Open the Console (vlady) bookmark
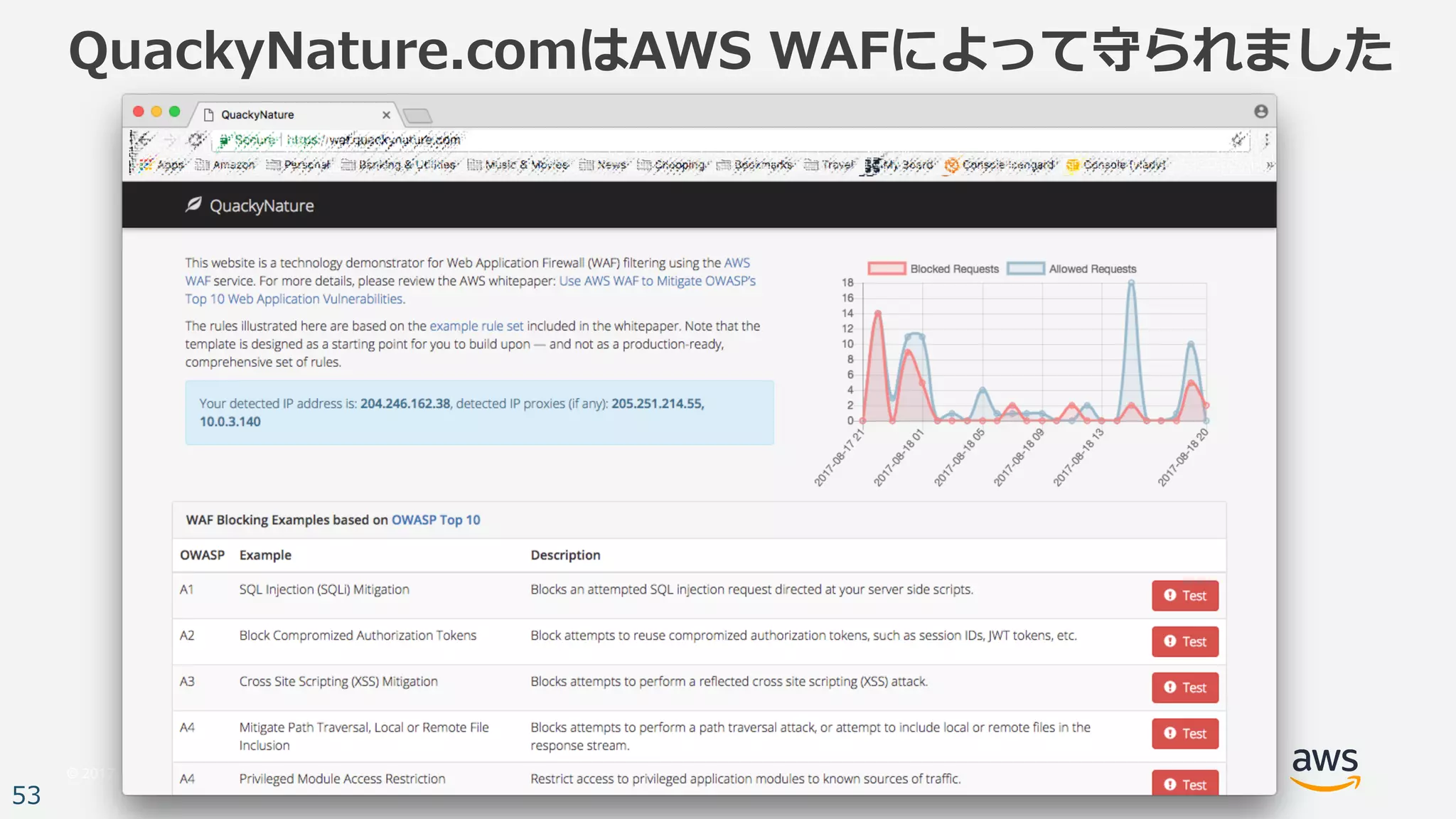Image resolution: width=1456 pixels, height=819 pixels. tap(1115, 165)
